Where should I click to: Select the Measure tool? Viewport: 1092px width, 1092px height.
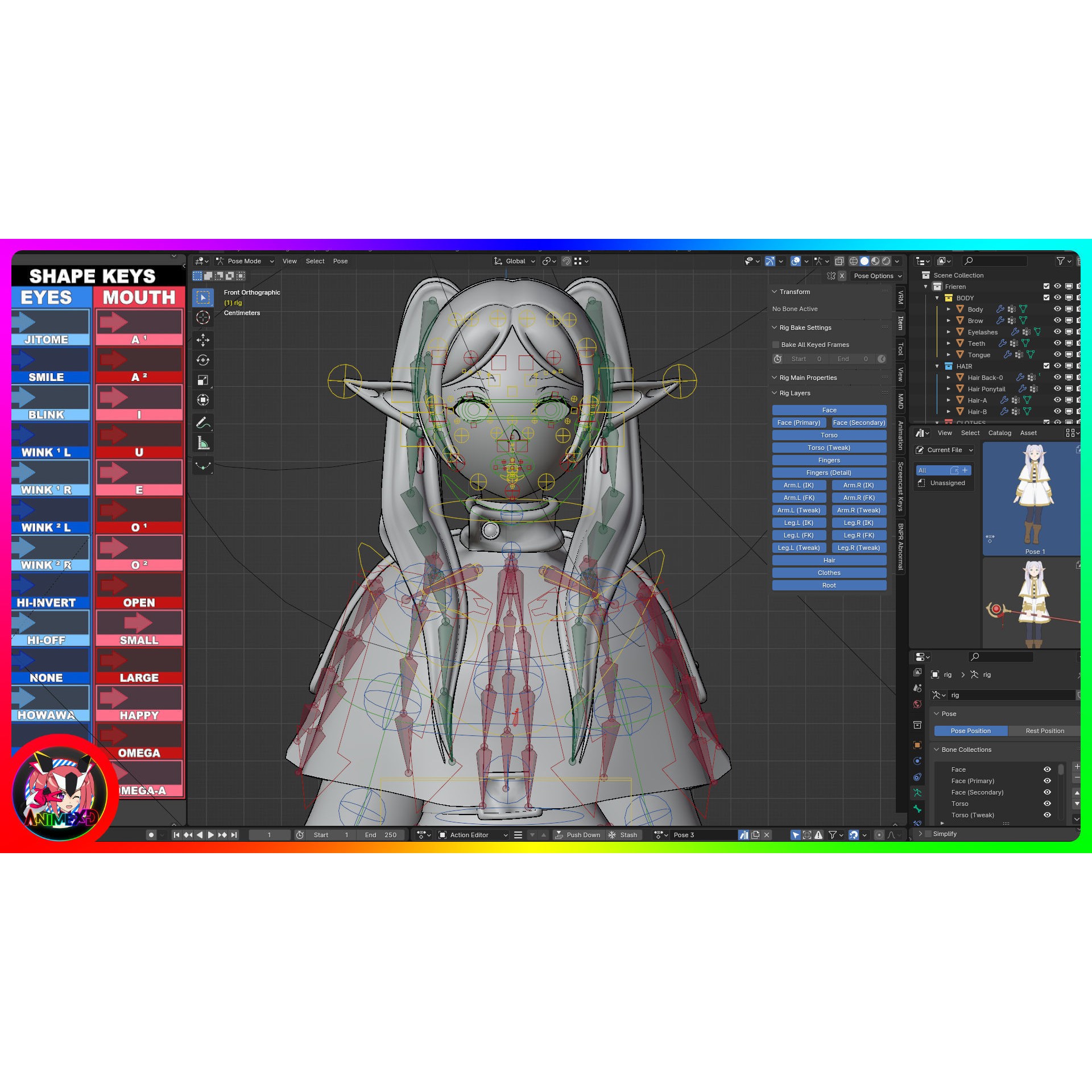click(203, 443)
